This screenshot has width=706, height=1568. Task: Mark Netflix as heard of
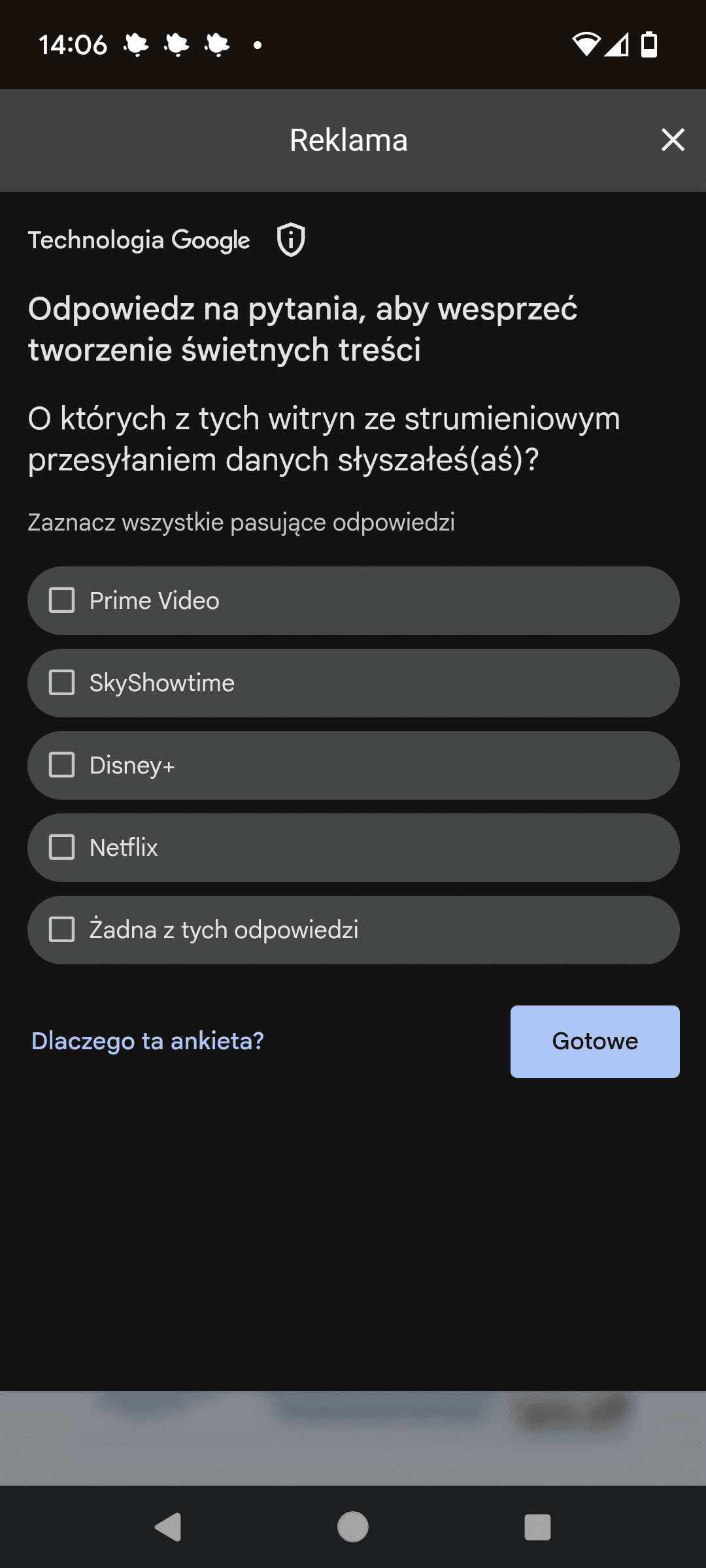point(62,847)
